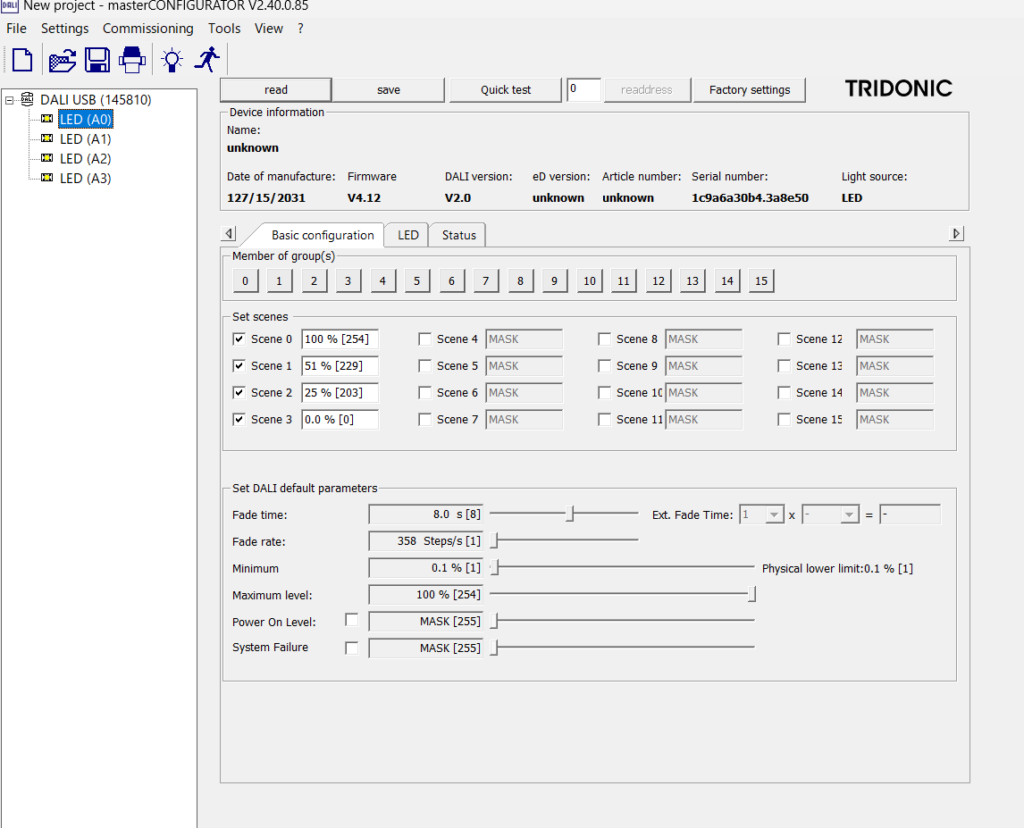Image resolution: width=1024 pixels, height=828 pixels.
Task: Click the readdress number input field
Action: point(584,89)
